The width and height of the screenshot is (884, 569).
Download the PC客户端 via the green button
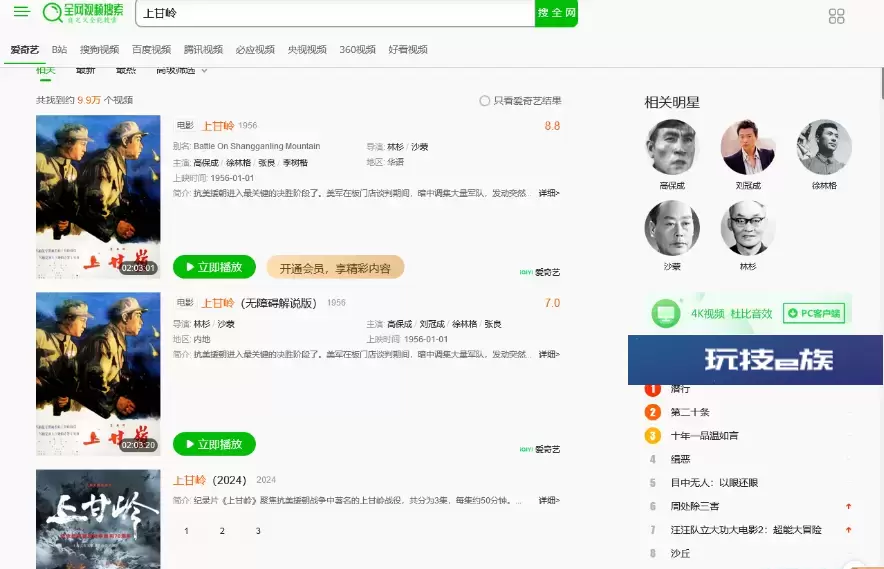pyautogui.click(x=814, y=313)
